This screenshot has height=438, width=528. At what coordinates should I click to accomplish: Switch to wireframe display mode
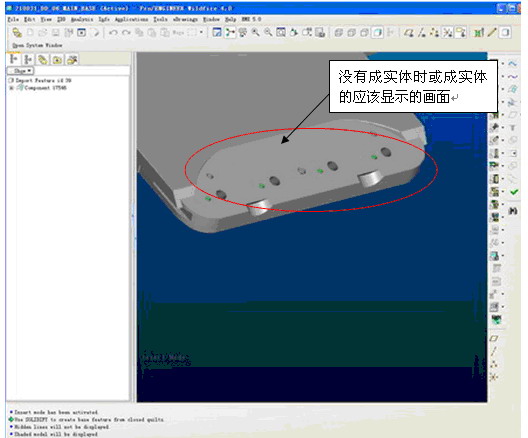coord(338,32)
